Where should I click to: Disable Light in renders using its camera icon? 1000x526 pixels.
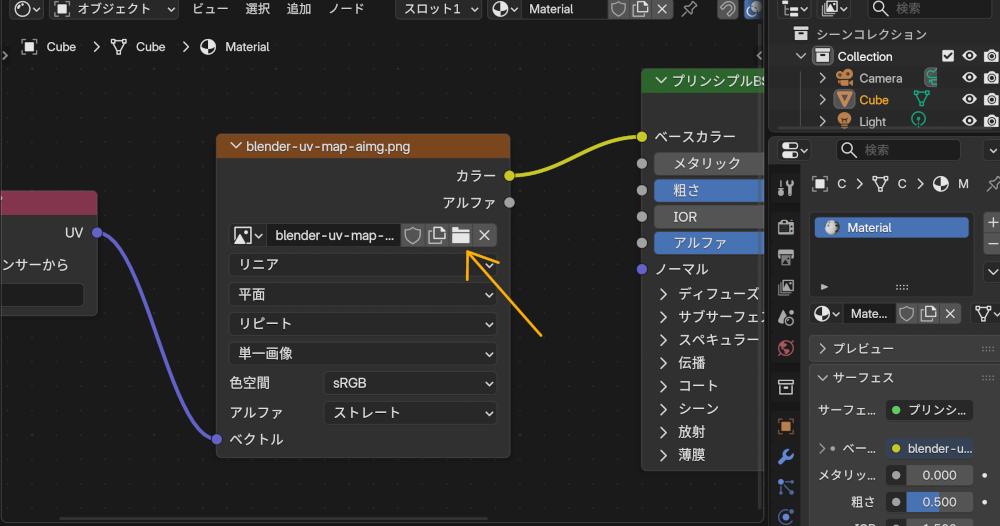(991, 121)
